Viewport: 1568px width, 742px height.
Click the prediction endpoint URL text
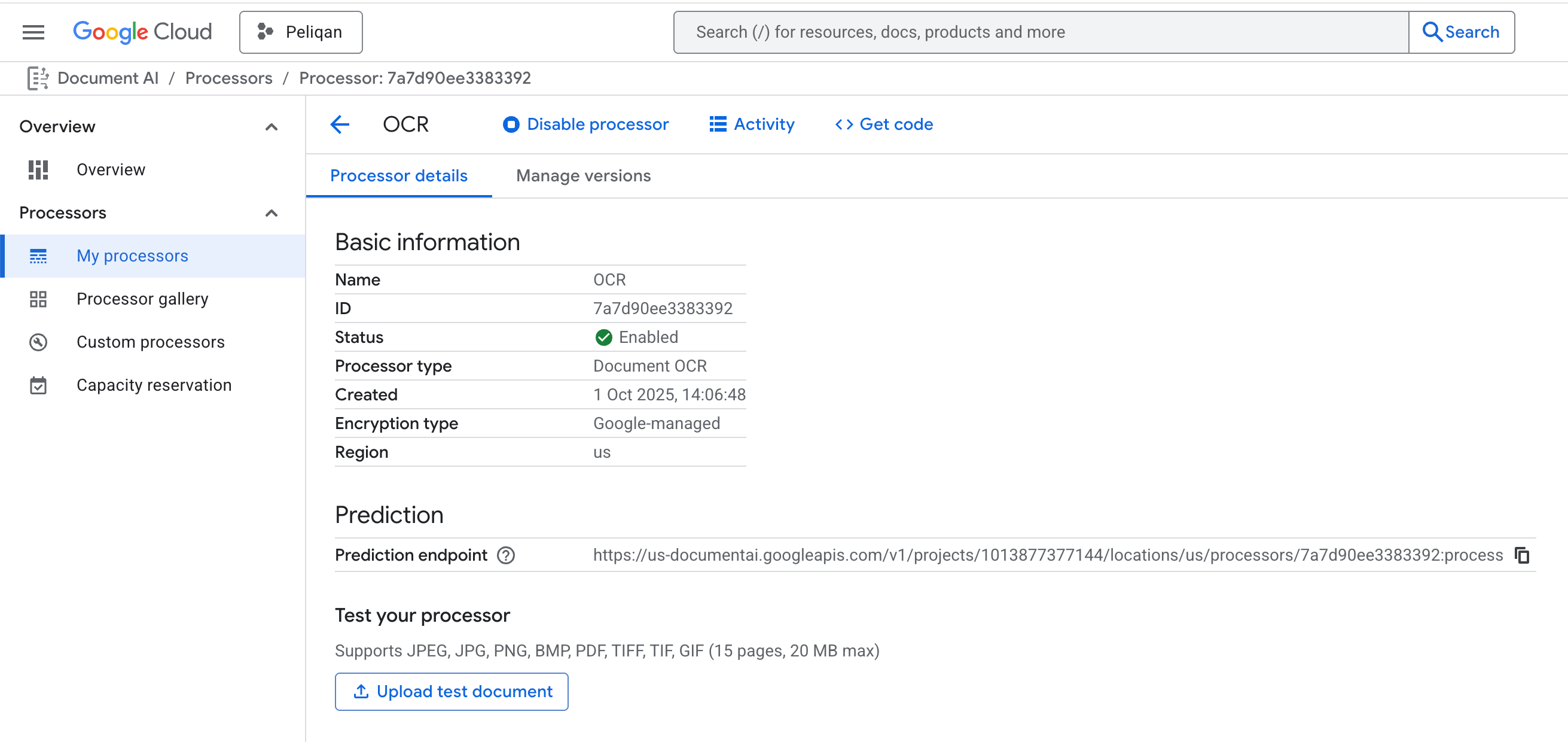point(1048,555)
